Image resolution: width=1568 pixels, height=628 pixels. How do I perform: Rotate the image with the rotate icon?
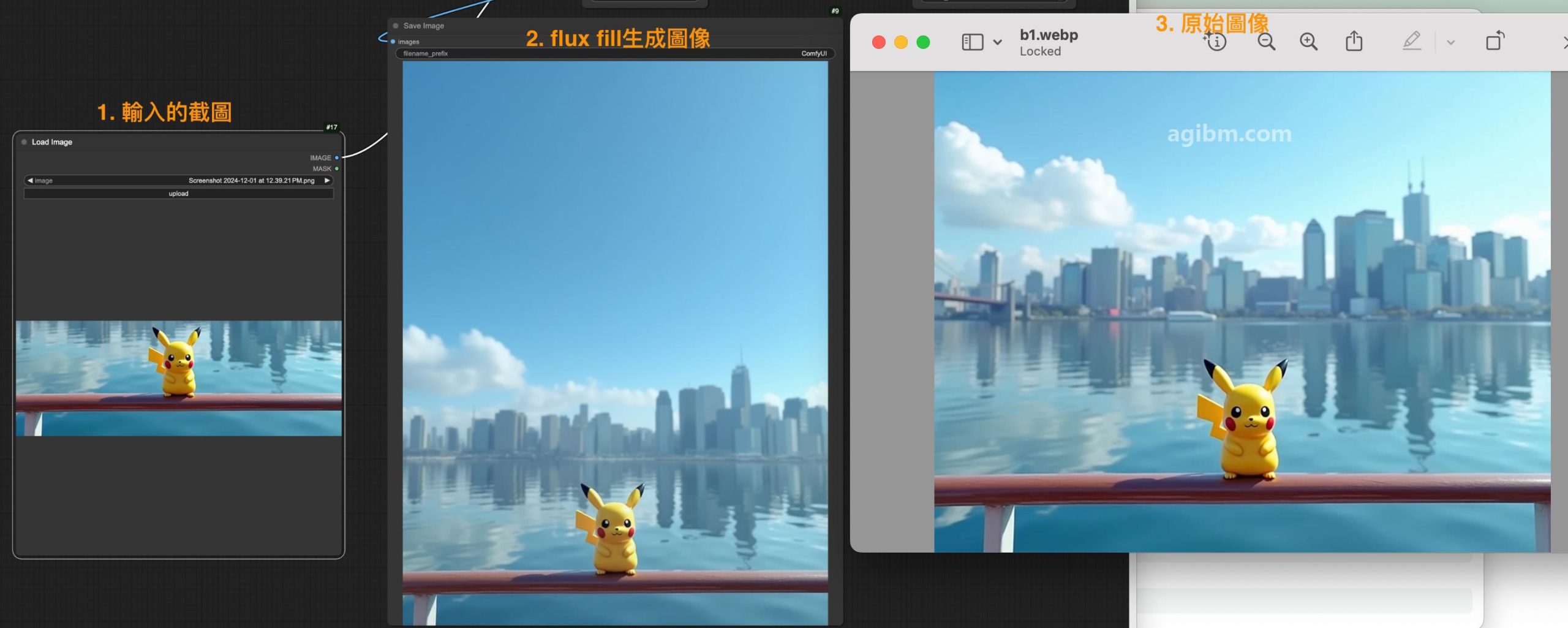pos(1495,41)
